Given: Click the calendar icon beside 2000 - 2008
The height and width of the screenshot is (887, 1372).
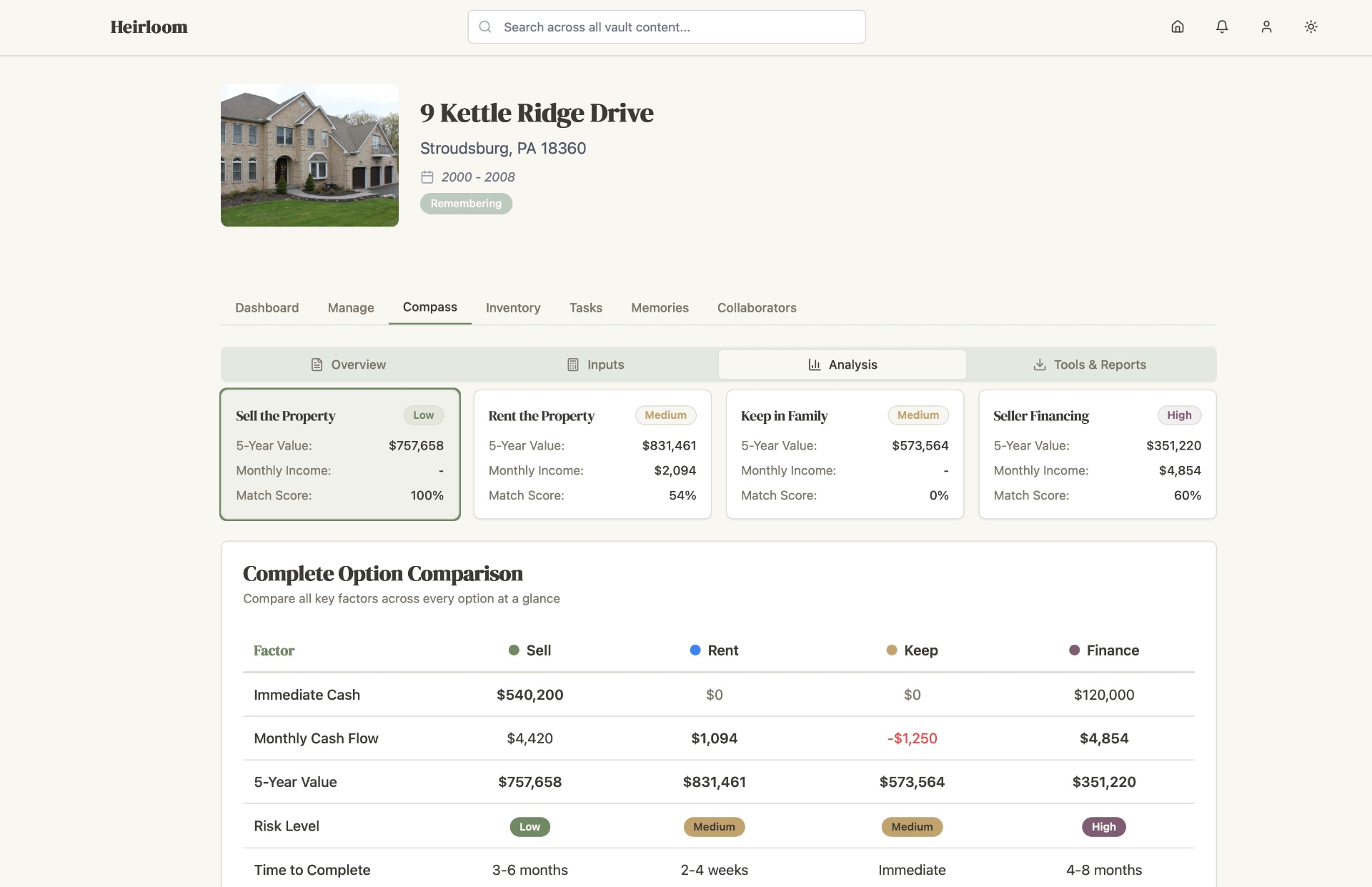Looking at the screenshot, I should (x=427, y=177).
